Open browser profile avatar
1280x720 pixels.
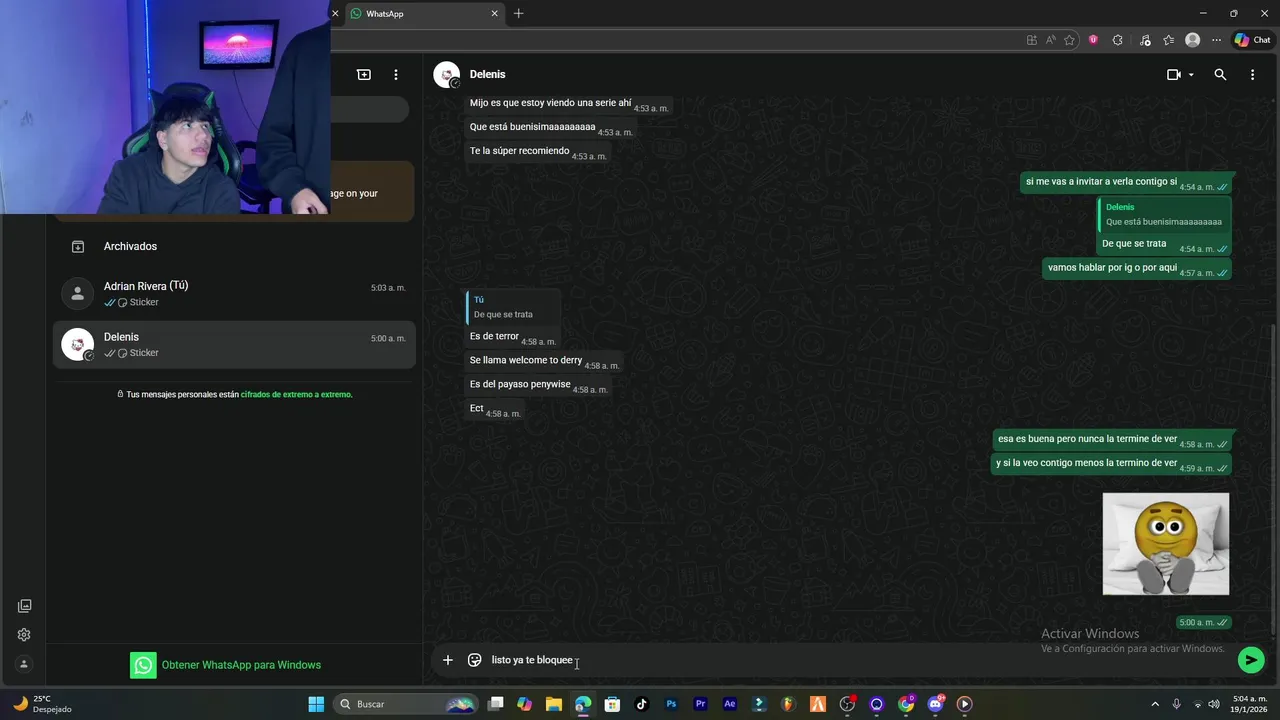tap(1192, 40)
